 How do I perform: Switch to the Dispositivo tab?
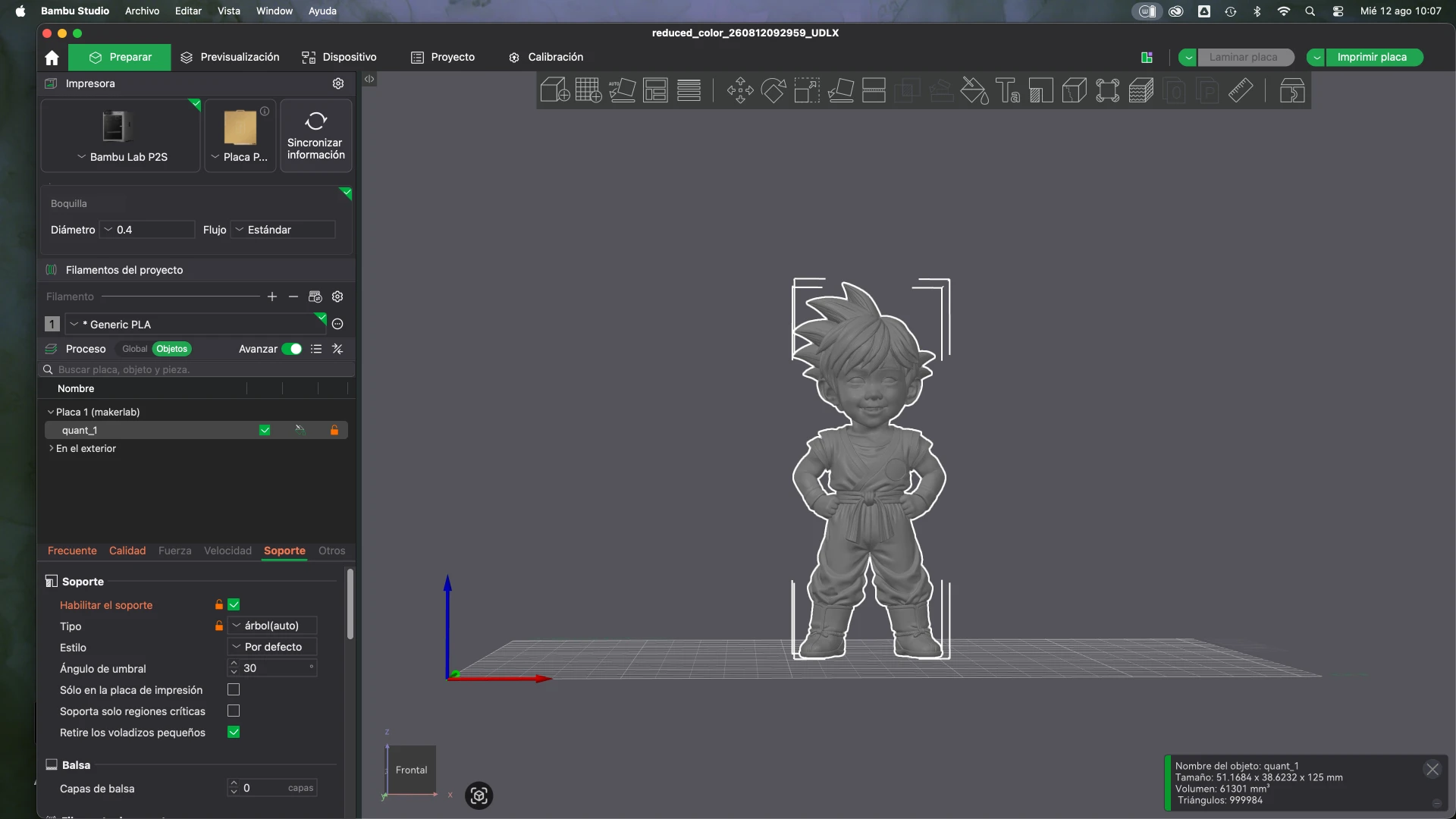point(339,58)
